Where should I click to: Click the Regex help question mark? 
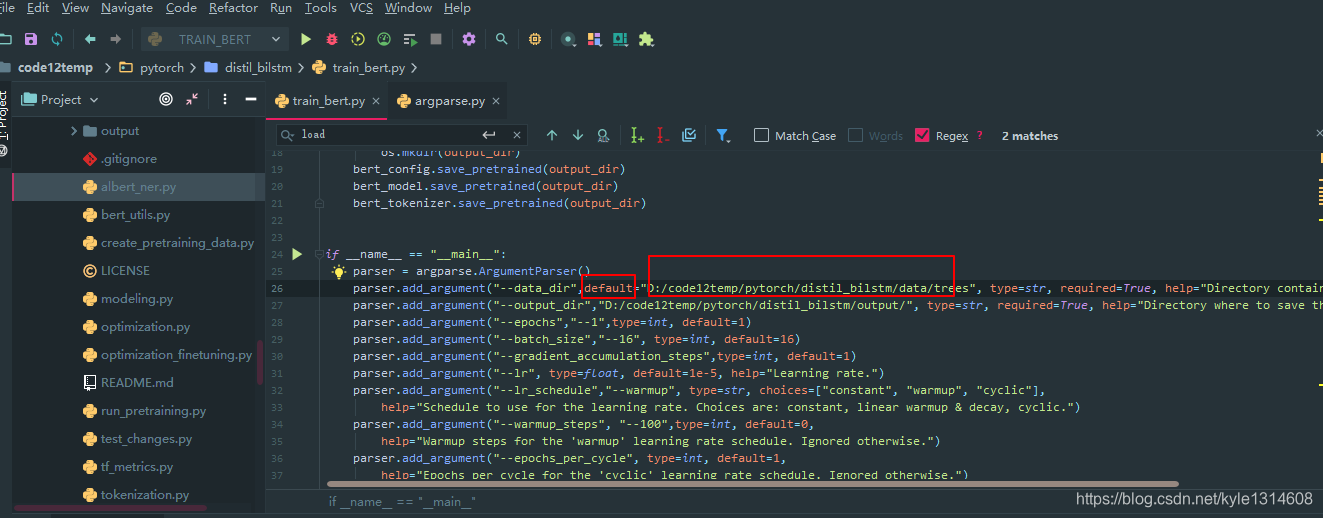click(x=979, y=135)
